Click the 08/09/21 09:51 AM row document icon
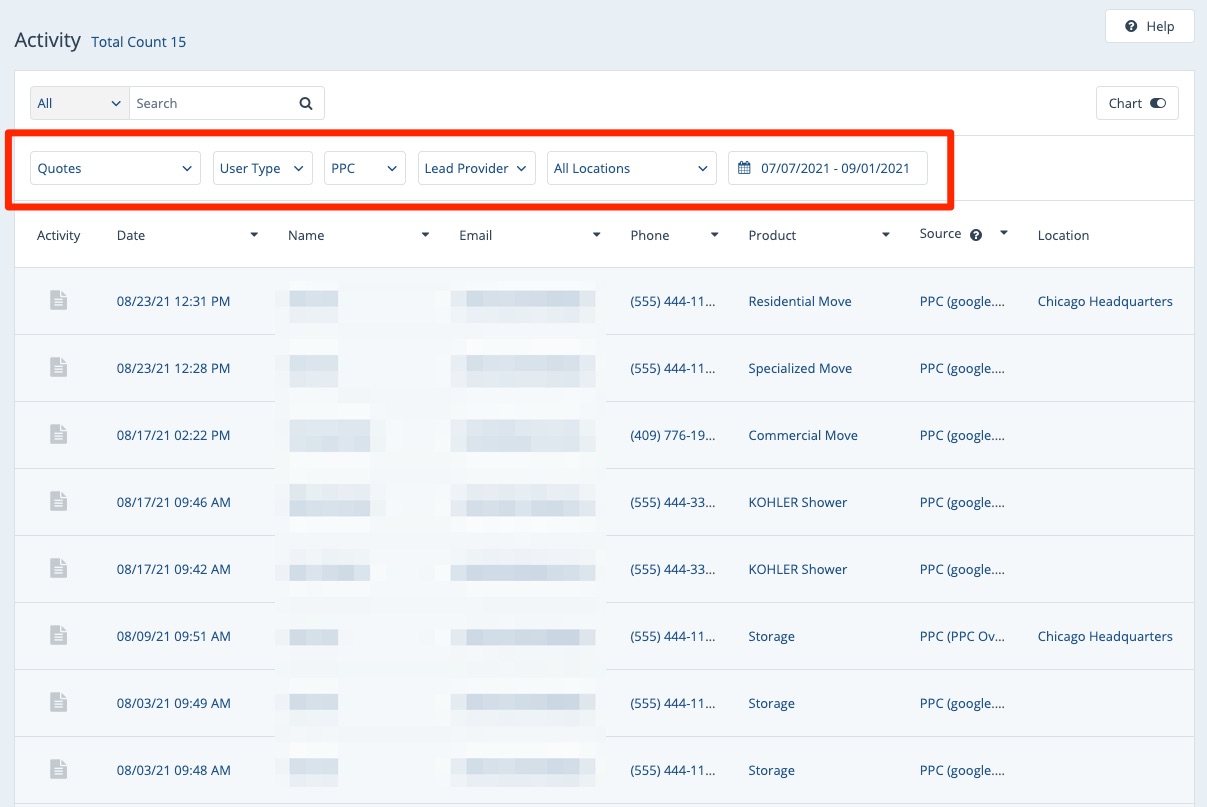Screen dimensions: 1207x807 point(59,635)
